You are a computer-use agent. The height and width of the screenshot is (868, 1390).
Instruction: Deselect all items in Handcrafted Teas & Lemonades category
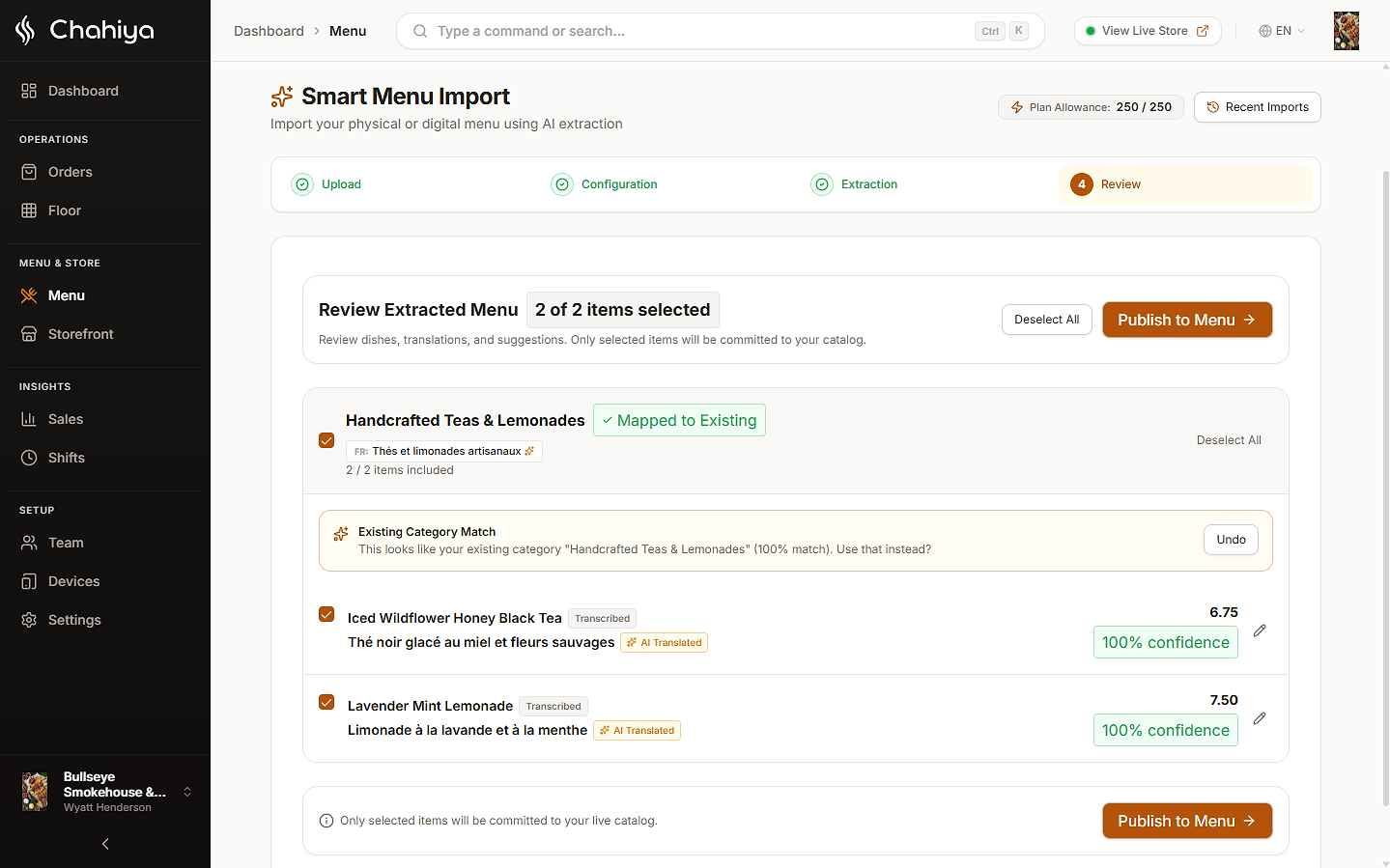pos(1229,440)
